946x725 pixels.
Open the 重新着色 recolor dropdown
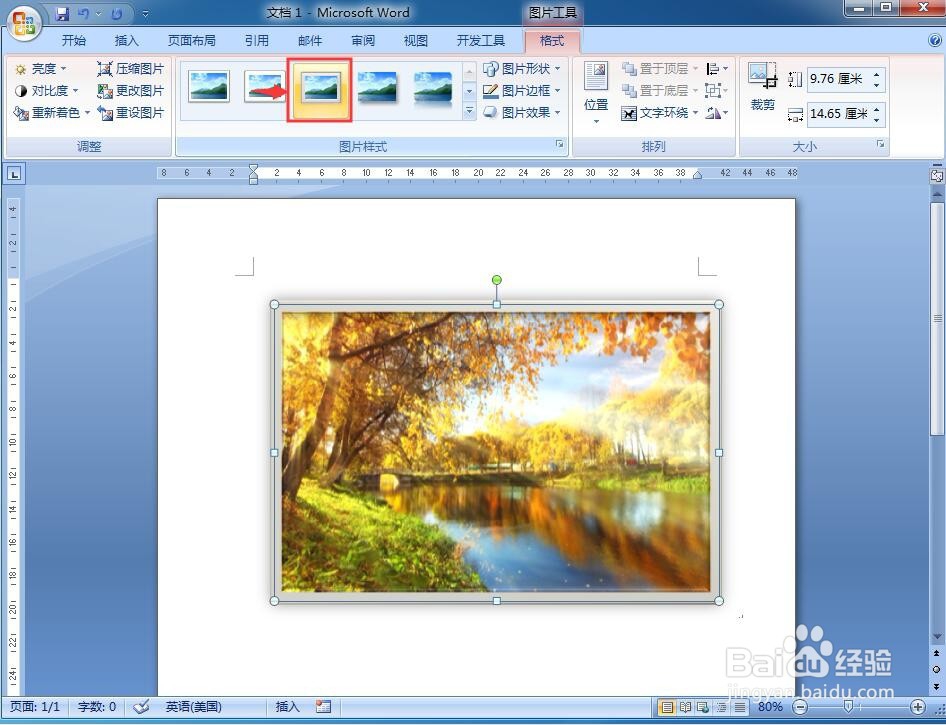click(52, 112)
